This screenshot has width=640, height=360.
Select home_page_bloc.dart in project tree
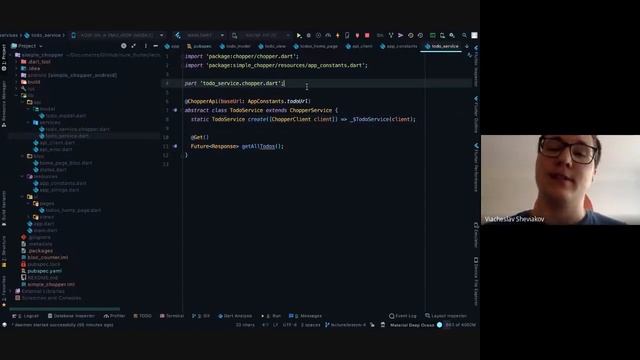coord(63,163)
